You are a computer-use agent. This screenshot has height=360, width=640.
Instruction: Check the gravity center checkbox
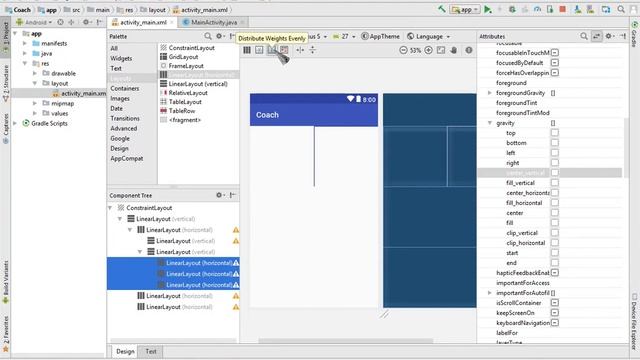coord(555,213)
